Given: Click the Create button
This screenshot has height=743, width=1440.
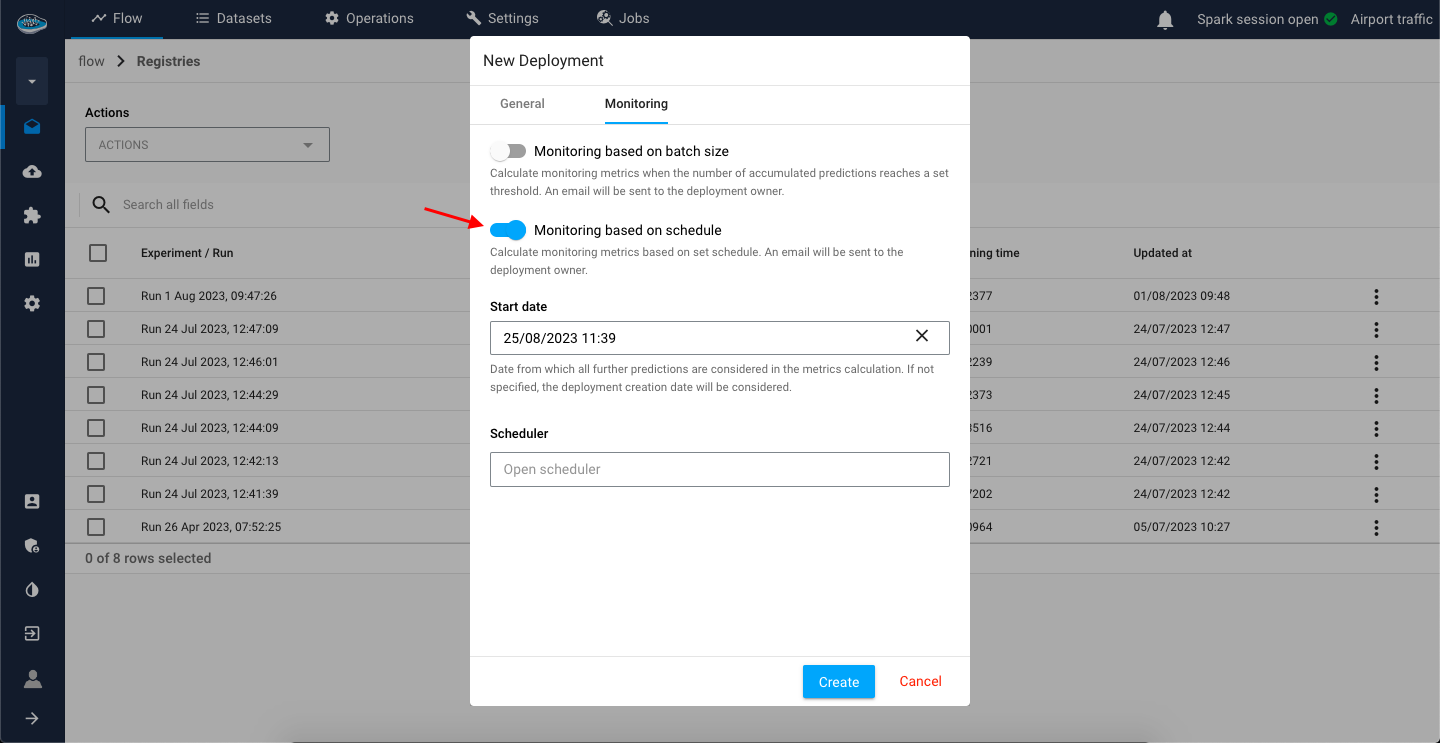Looking at the screenshot, I should click(x=838, y=682).
